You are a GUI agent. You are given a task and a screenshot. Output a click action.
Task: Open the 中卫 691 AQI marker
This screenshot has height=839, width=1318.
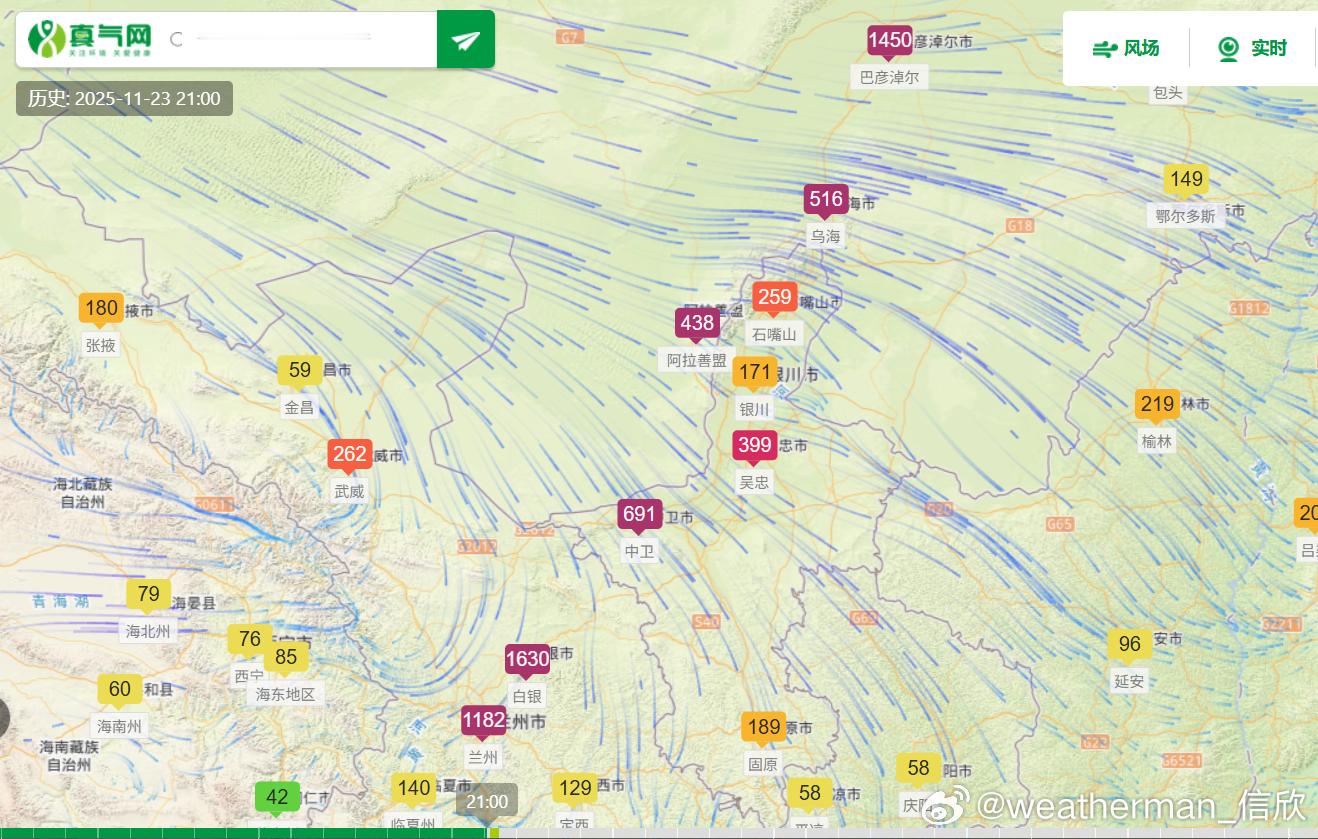point(639,514)
